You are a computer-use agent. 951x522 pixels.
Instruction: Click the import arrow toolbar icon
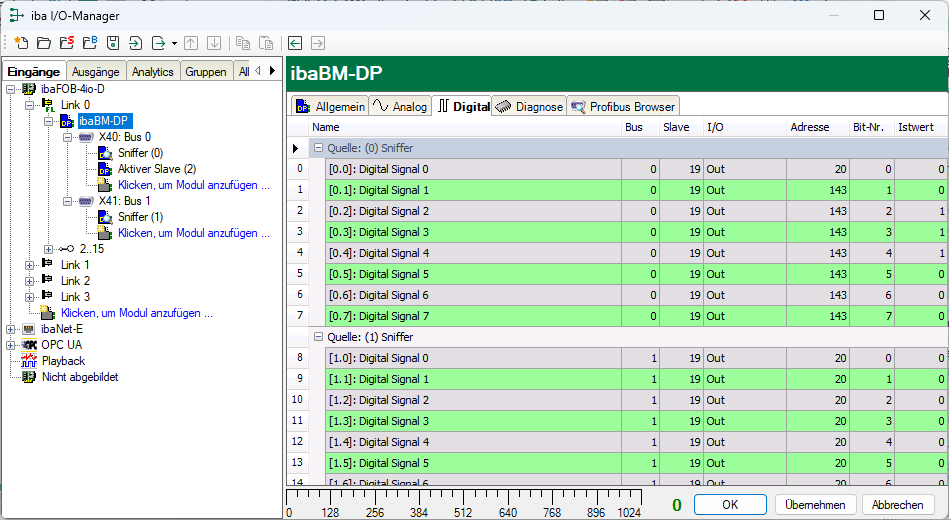click(x=135, y=43)
